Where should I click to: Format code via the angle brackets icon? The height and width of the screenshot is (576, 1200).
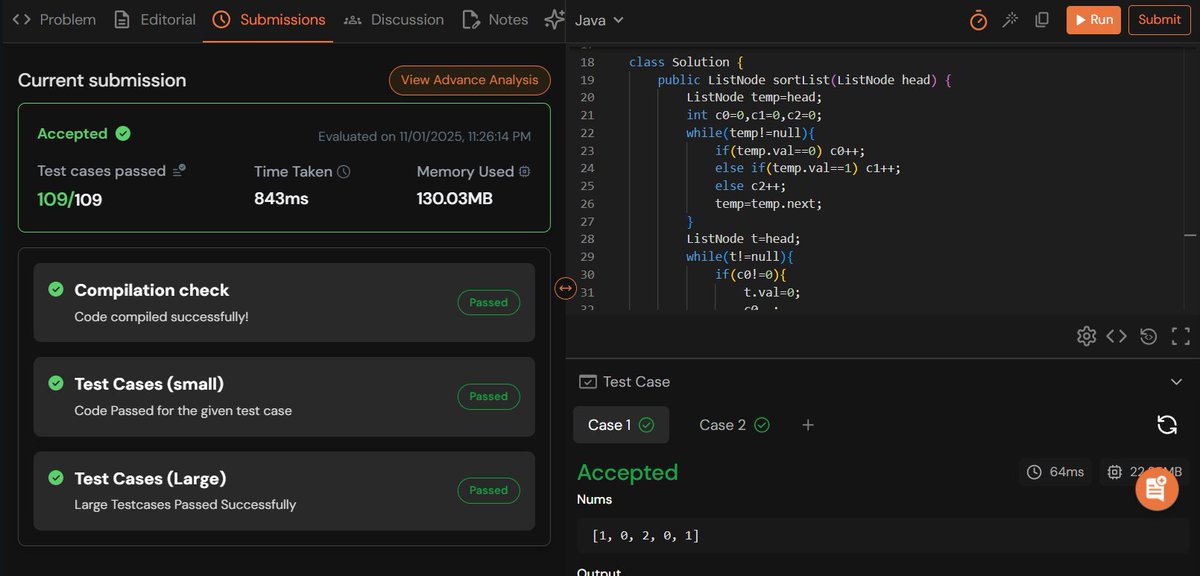tap(1117, 335)
